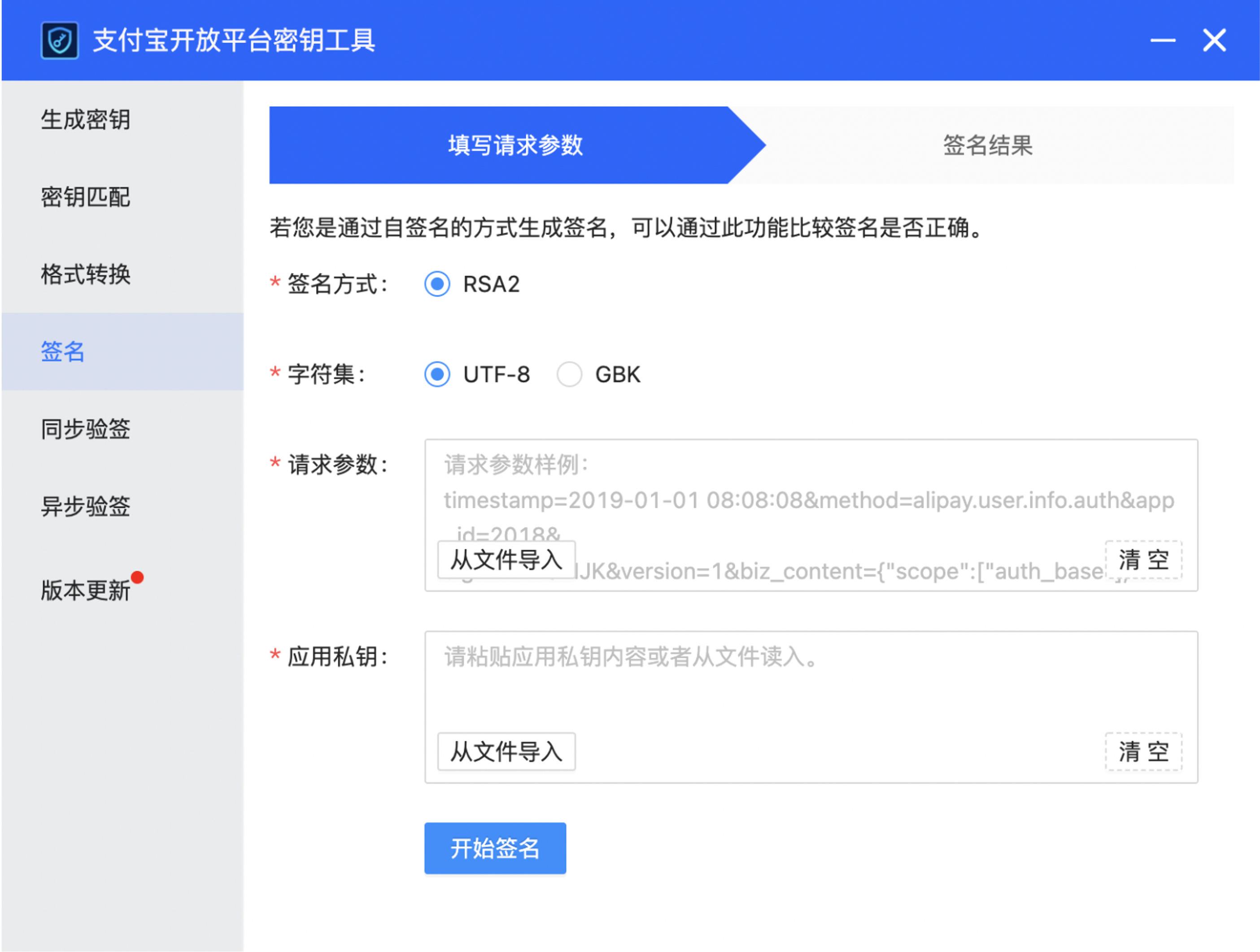Clear the 请求参数 text box with 清空

point(1143,559)
